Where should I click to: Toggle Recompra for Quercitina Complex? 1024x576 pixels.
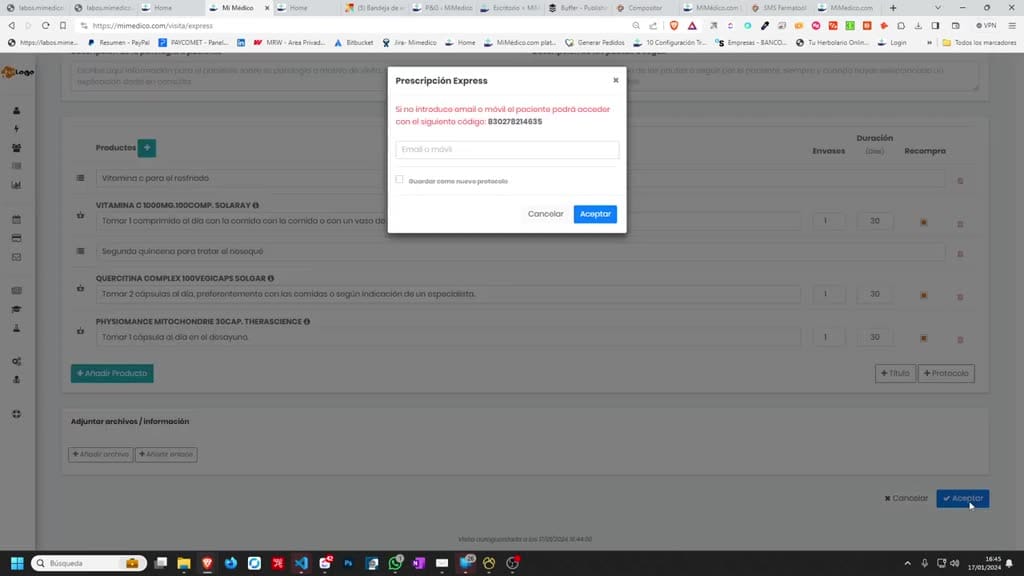coord(923,295)
